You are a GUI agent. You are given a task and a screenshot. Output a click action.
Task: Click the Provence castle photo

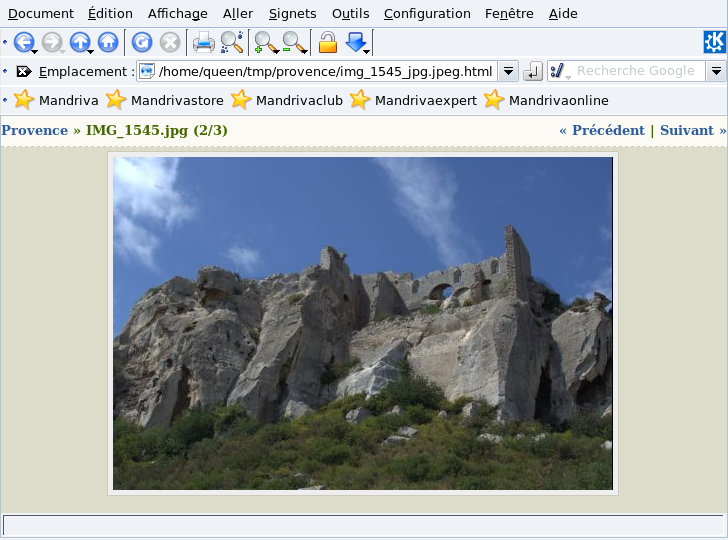tap(362, 323)
